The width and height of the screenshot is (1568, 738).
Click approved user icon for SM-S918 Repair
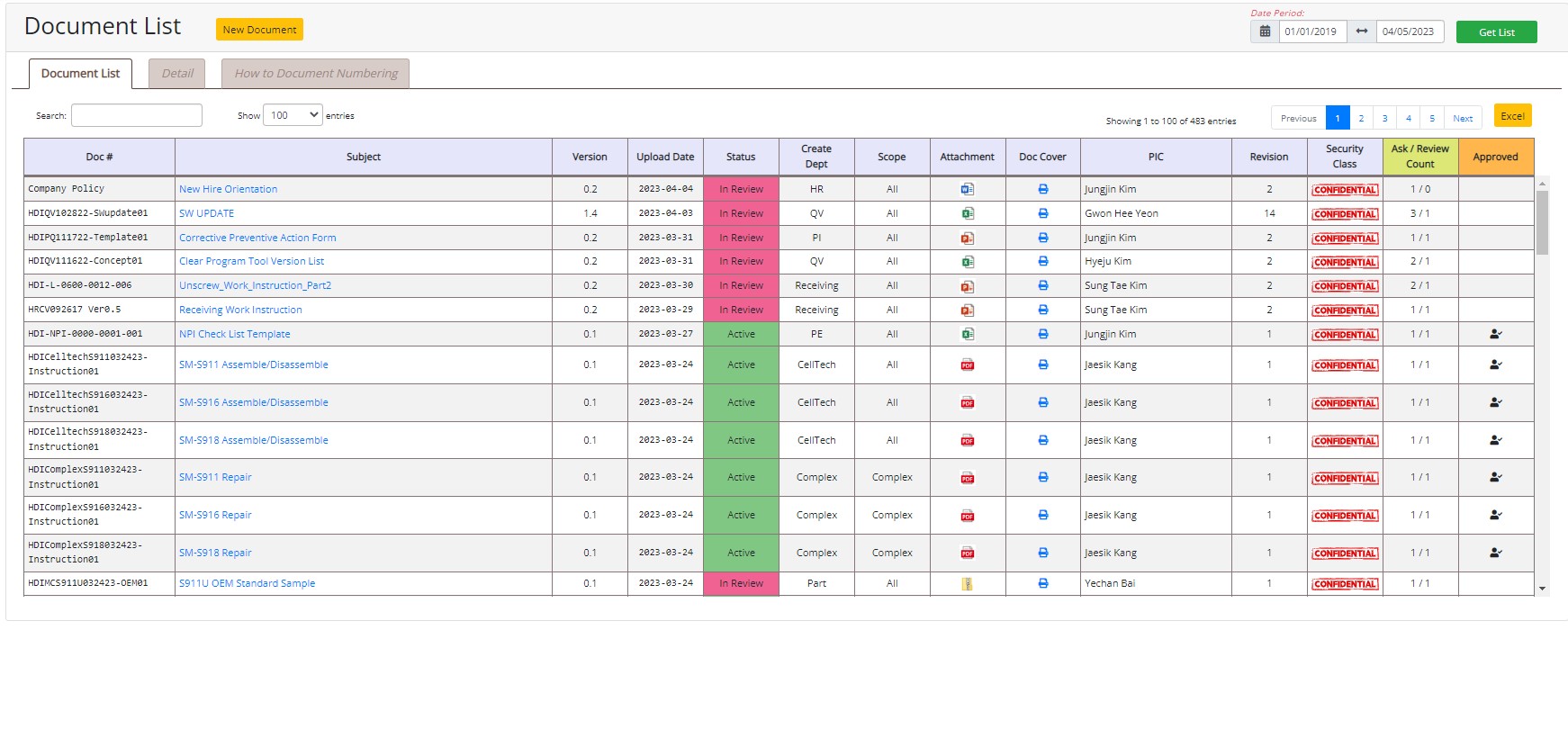pyautogui.click(x=1495, y=553)
